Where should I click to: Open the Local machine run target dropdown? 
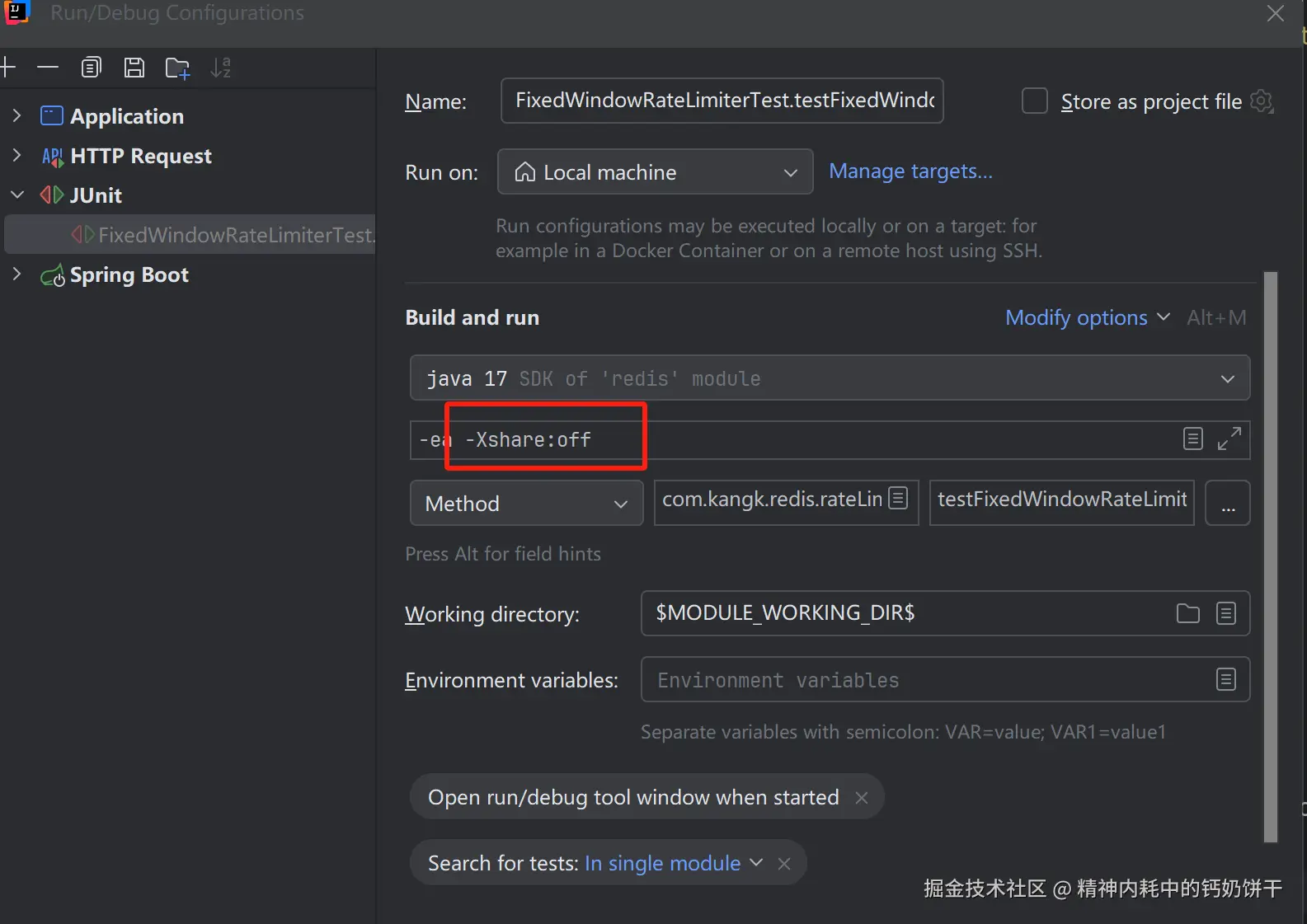(x=655, y=172)
